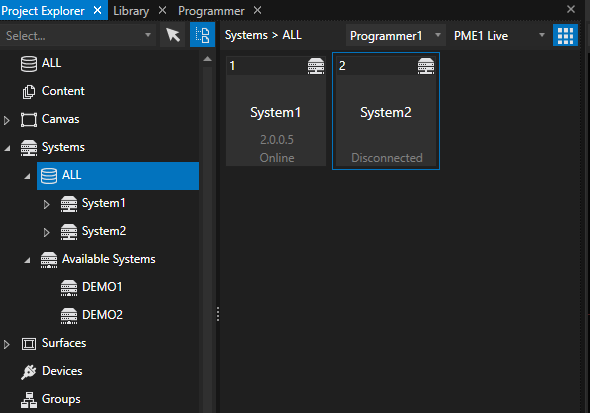
Task: Click the Disconnected status text
Action: (x=386, y=158)
